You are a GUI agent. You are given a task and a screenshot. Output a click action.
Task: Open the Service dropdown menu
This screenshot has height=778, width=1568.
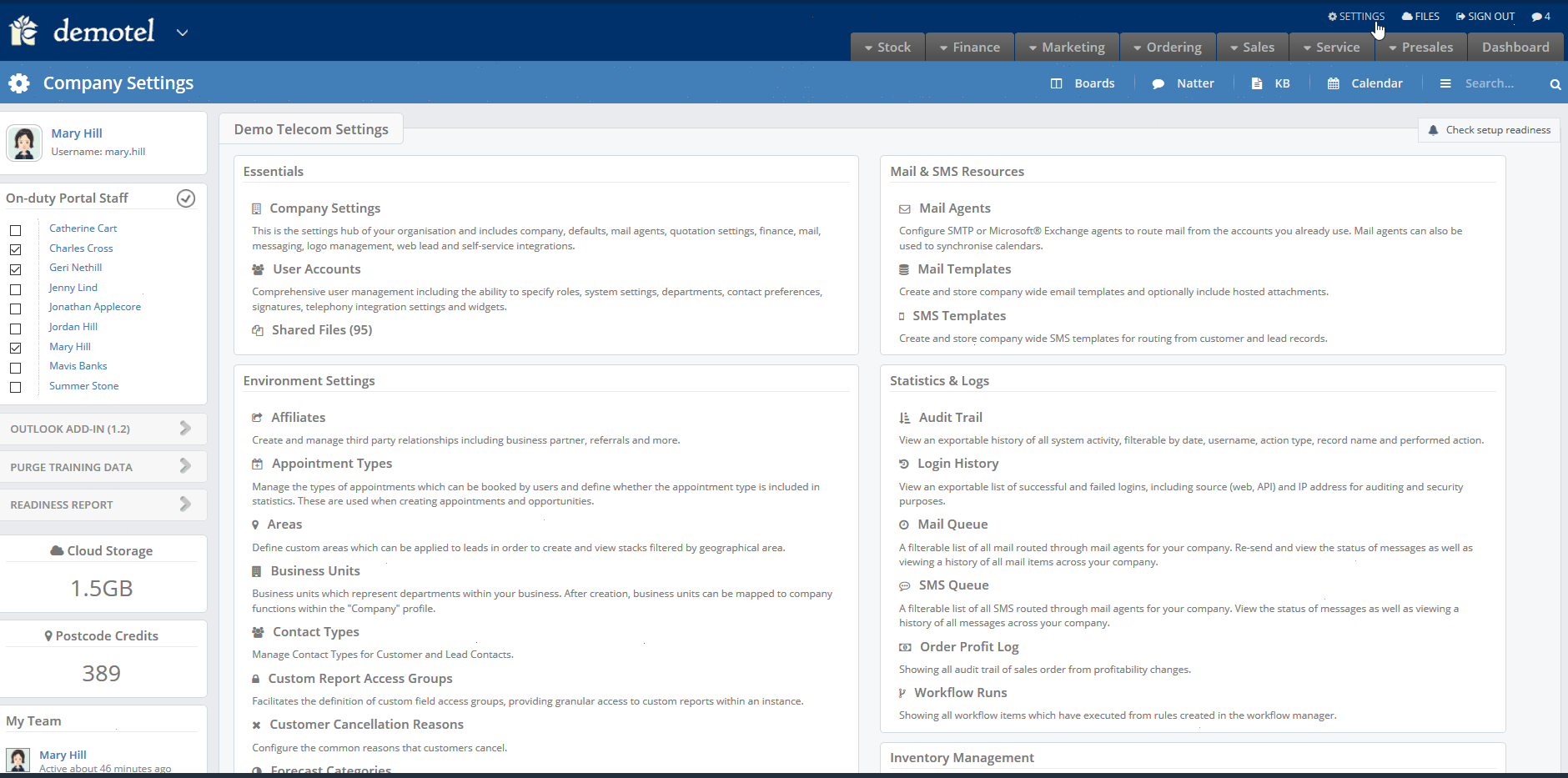[1332, 48]
